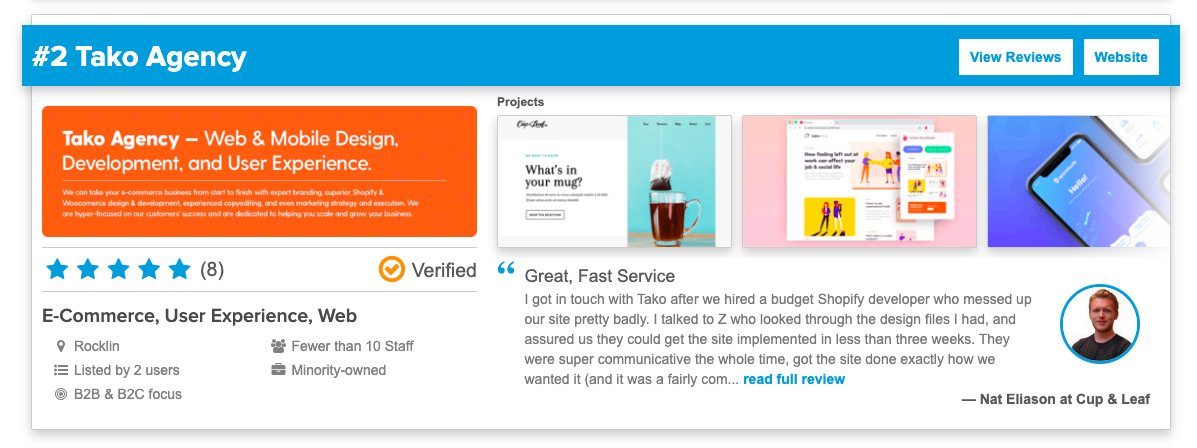Image resolution: width=1197 pixels, height=448 pixels.
Task: Click the Rocklin location text
Action: tap(97, 346)
